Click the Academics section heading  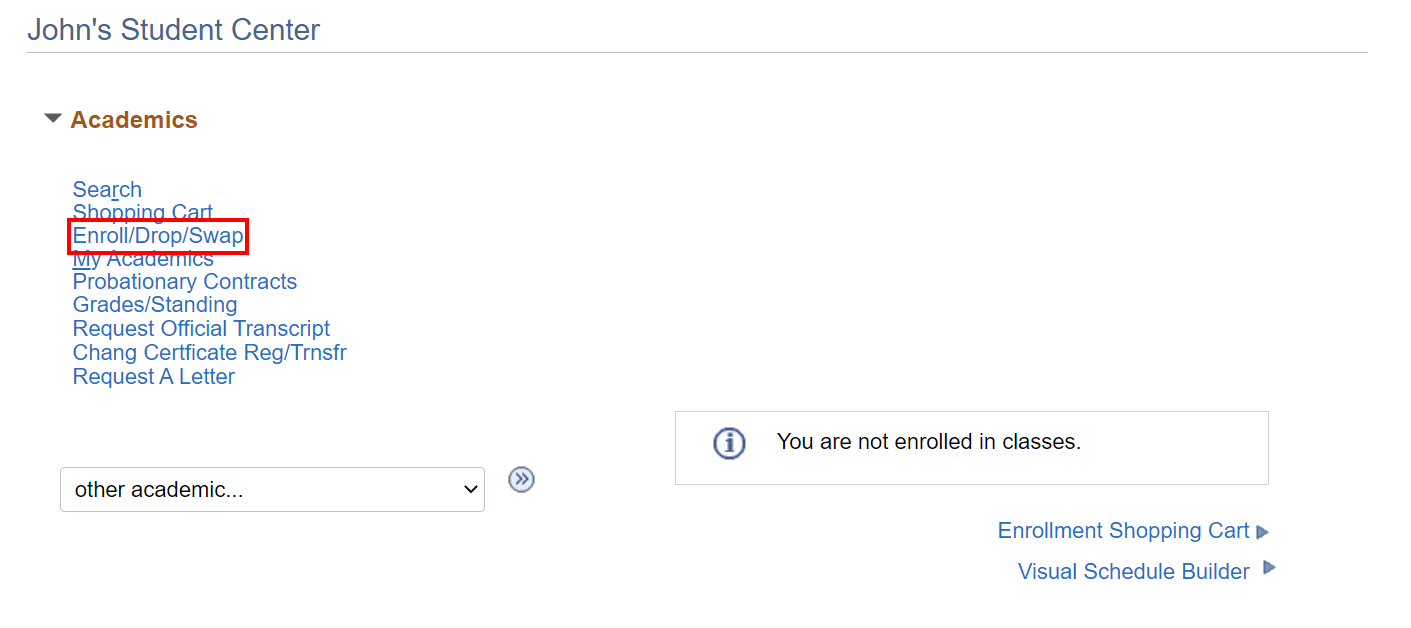[x=134, y=120]
